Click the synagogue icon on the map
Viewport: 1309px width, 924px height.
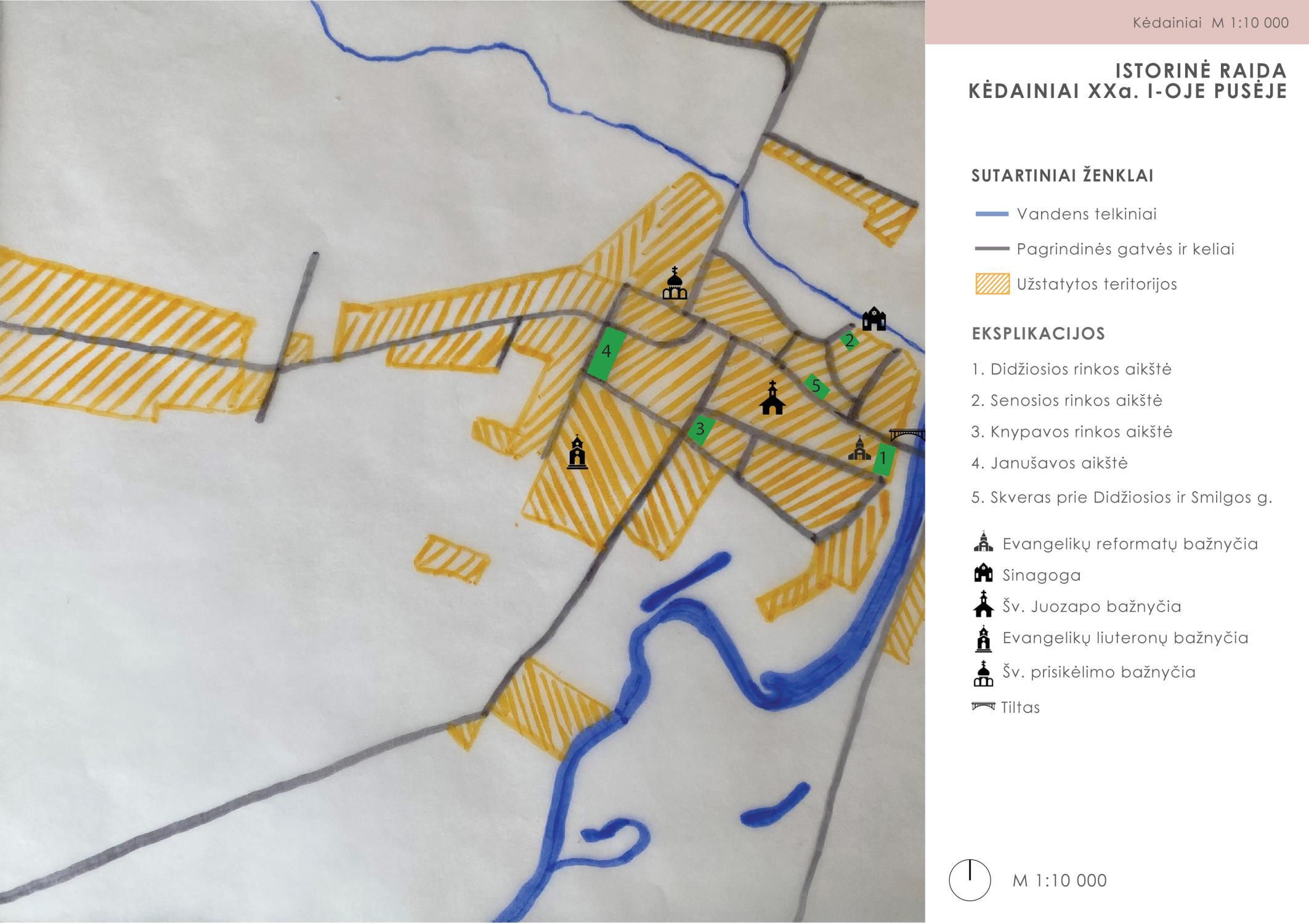[873, 319]
